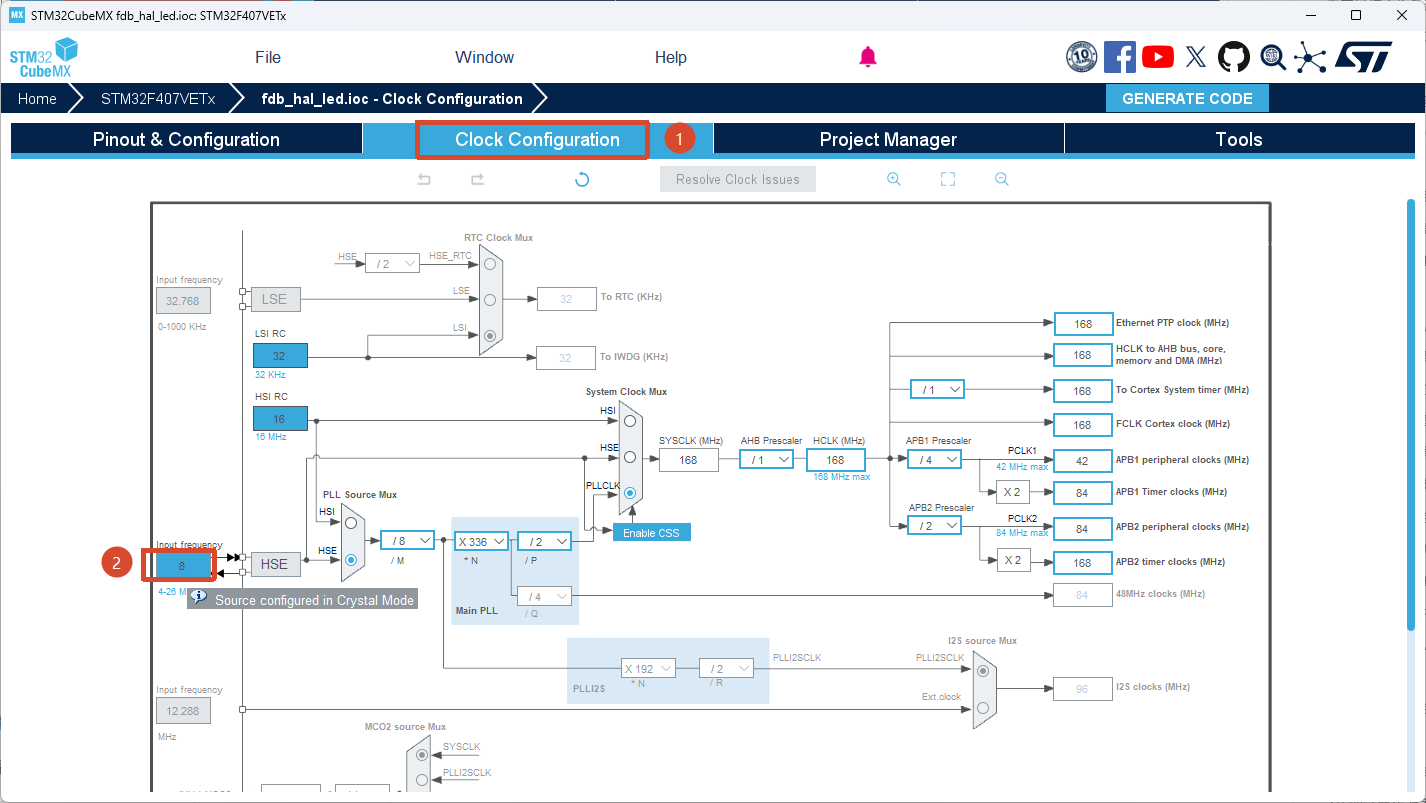
Task: Reset clock configuration with refresh icon
Action: [582, 179]
